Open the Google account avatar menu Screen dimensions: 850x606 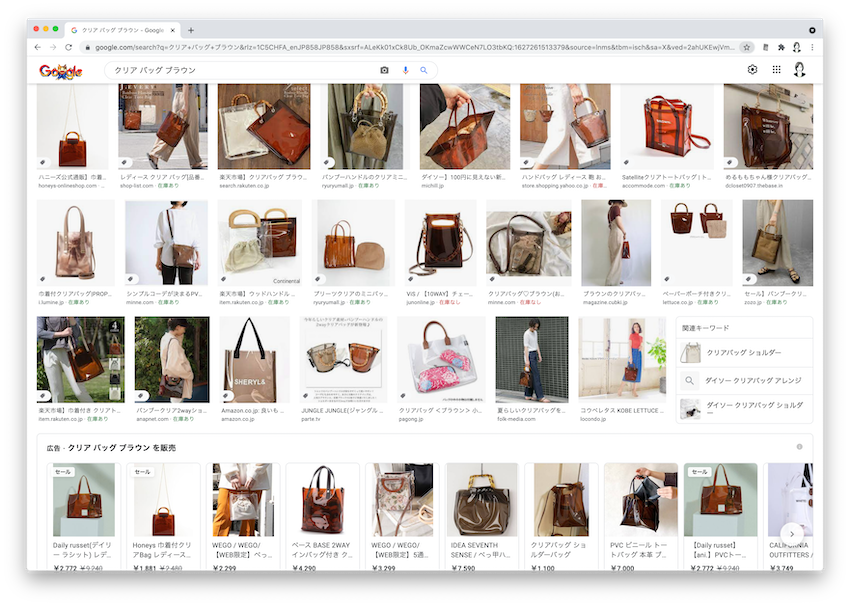(x=800, y=69)
